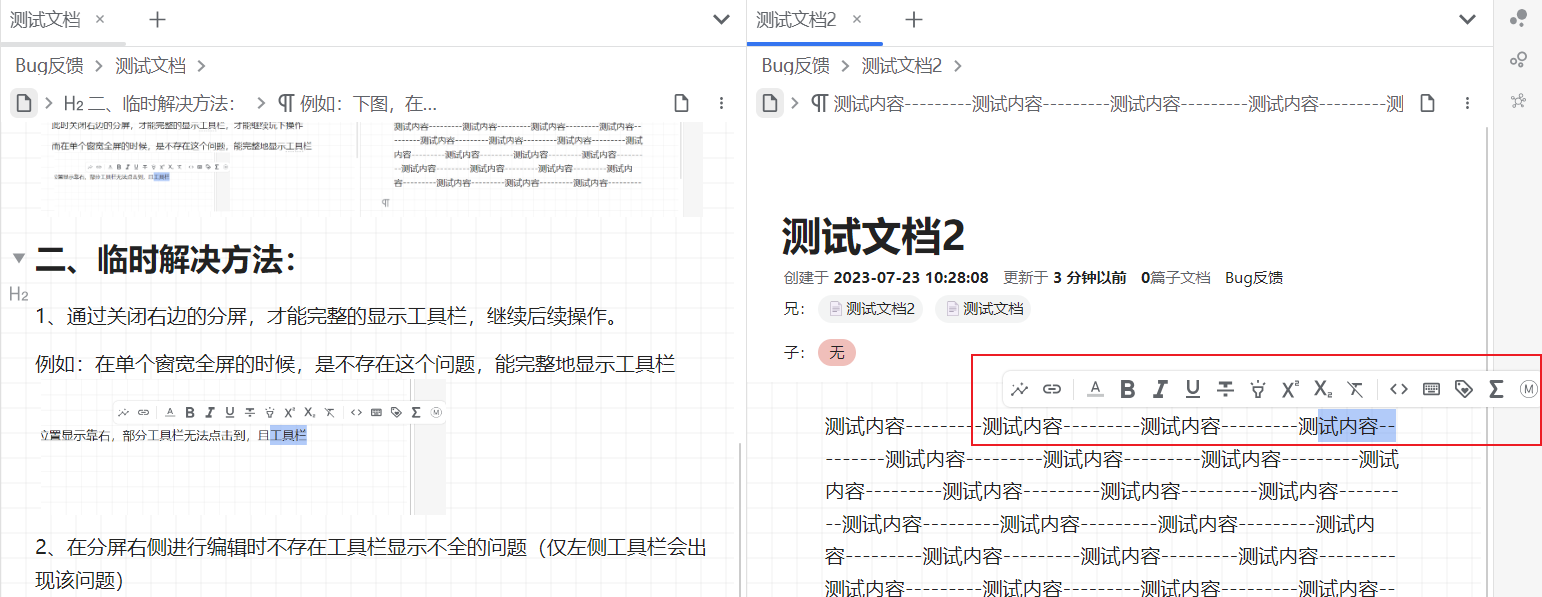Click 测试文档 in the left path bar
This screenshot has width=1542, height=597.
[150, 66]
